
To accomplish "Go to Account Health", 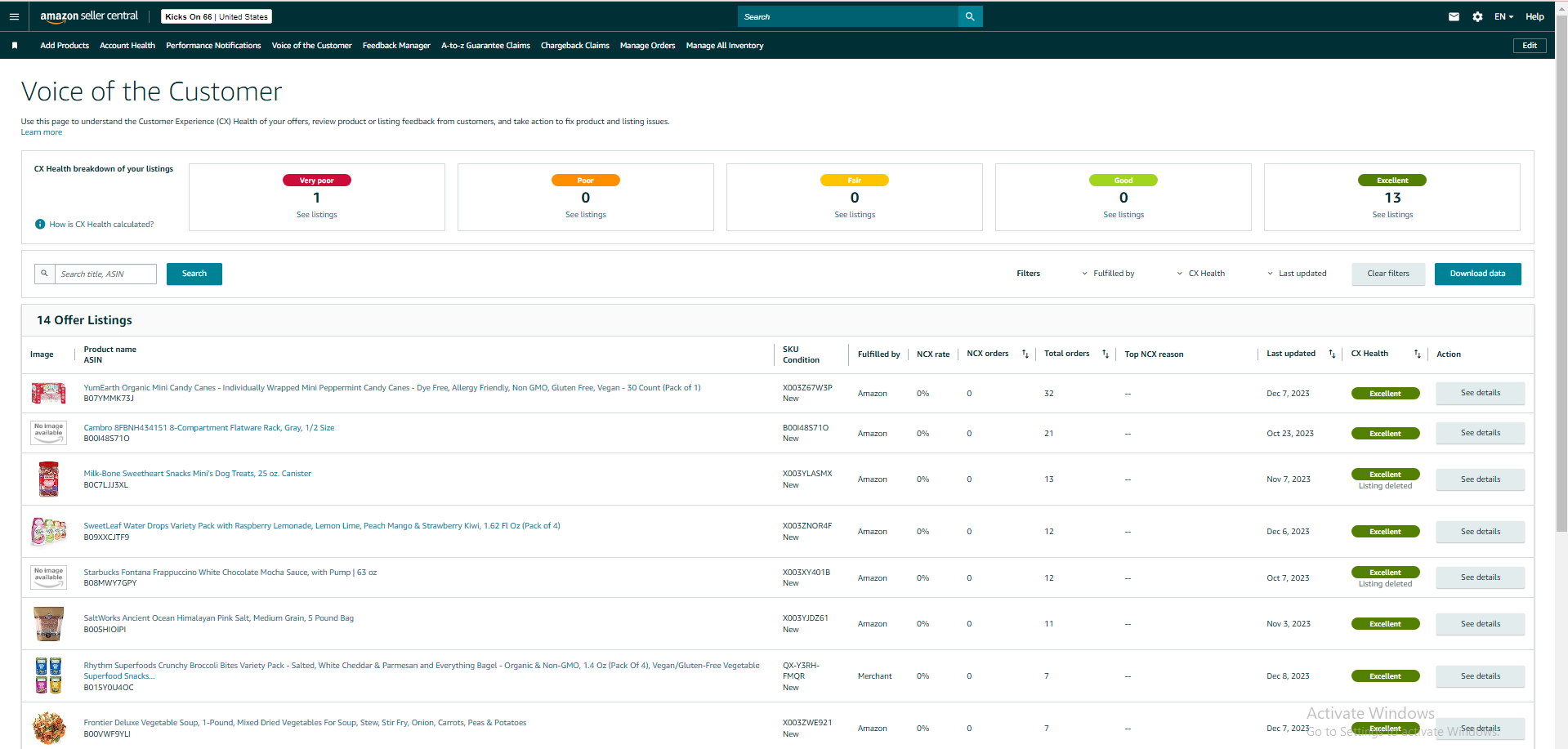I will (127, 46).
